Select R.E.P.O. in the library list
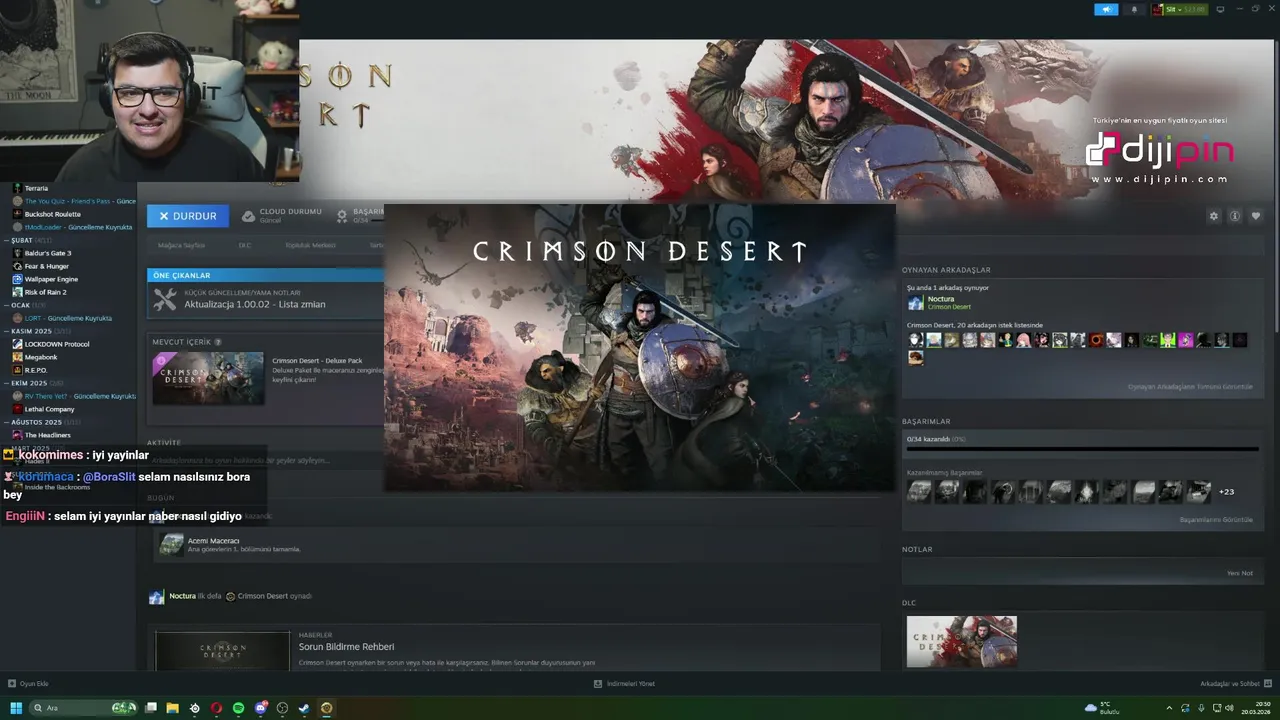This screenshot has height=720, width=1280. (36, 370)
